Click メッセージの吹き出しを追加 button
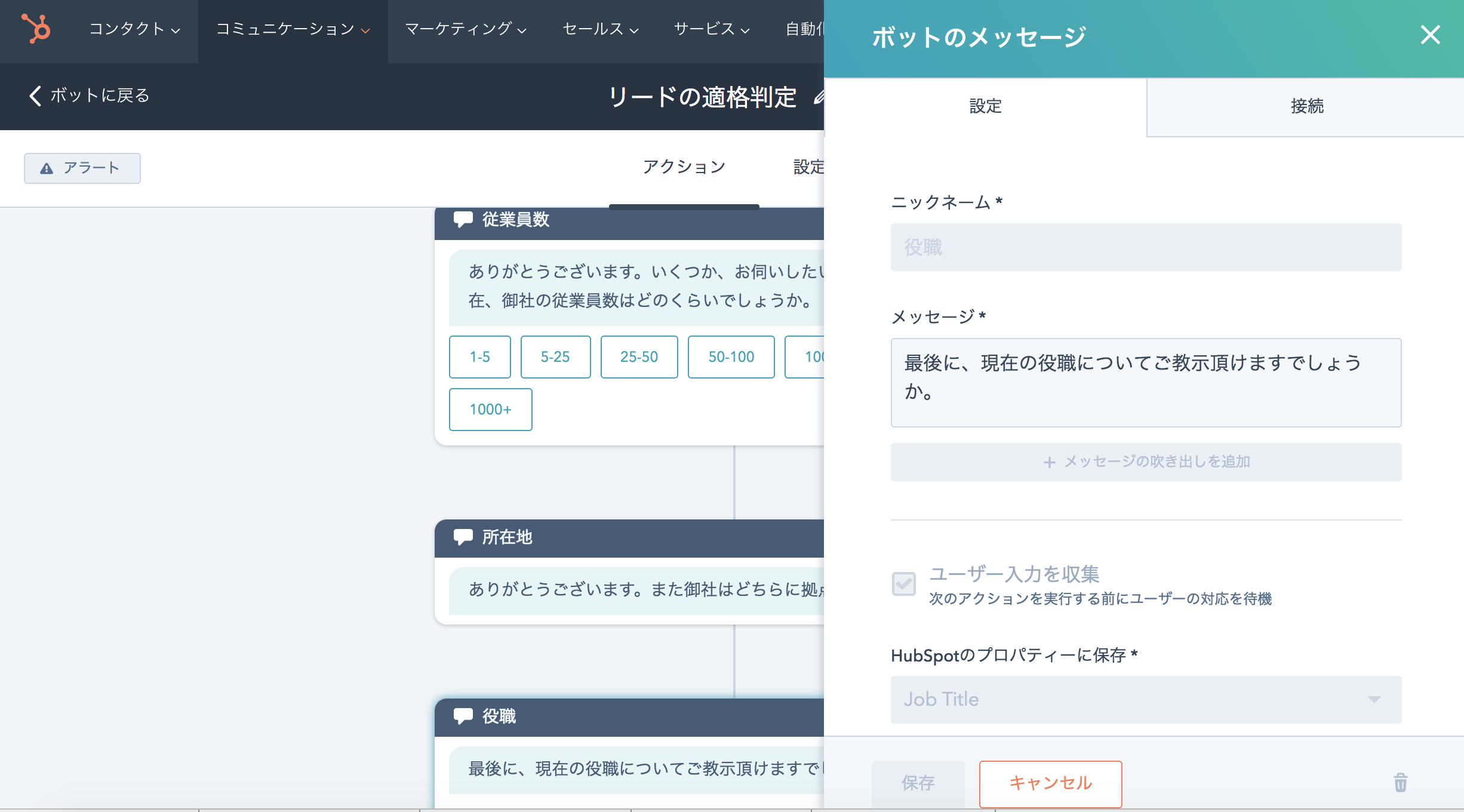The image size is (1464, 812). click(1146, 462)
